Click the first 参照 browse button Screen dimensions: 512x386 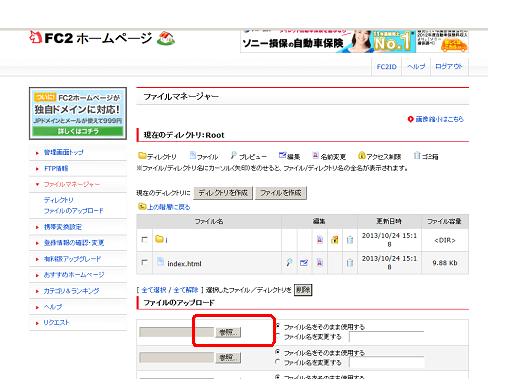[228, 332]
